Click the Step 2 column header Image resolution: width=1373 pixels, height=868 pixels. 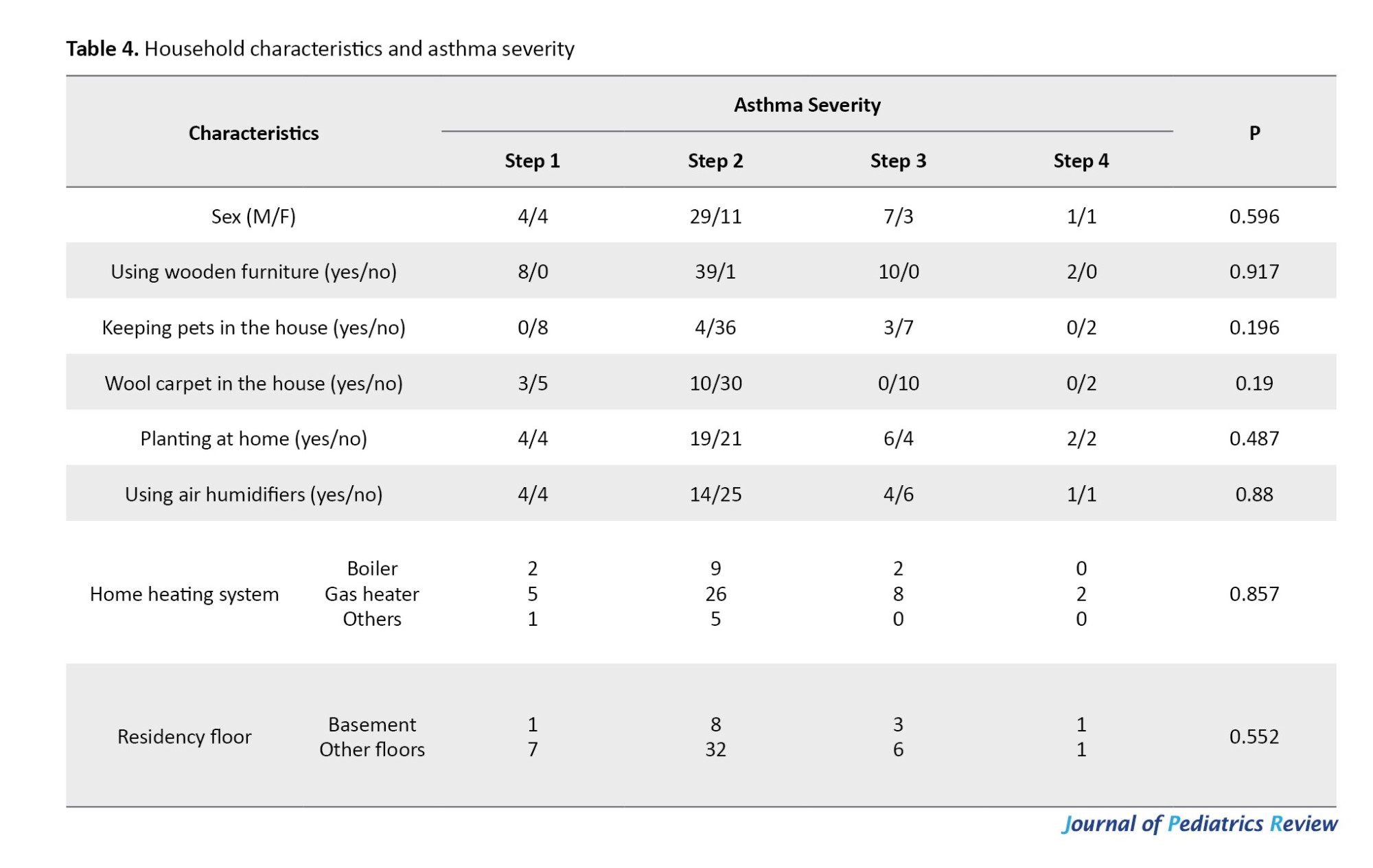[x=715, y=161]
